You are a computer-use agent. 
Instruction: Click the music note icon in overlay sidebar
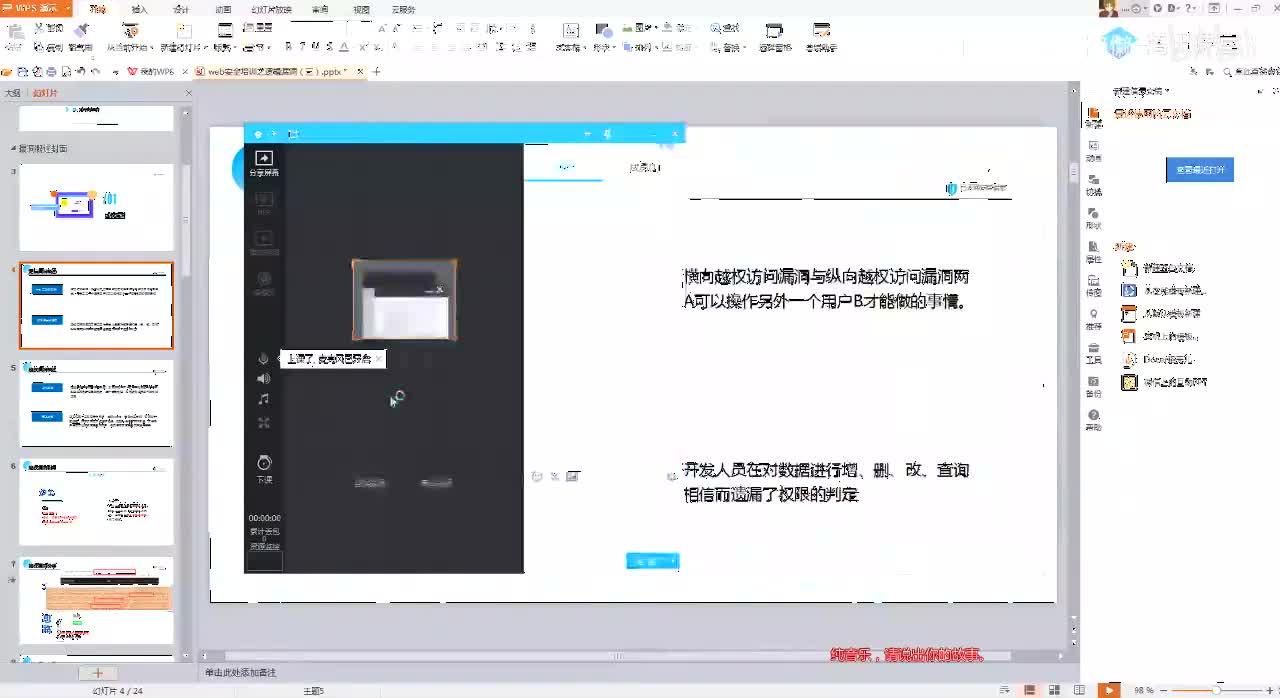point(264,399)
